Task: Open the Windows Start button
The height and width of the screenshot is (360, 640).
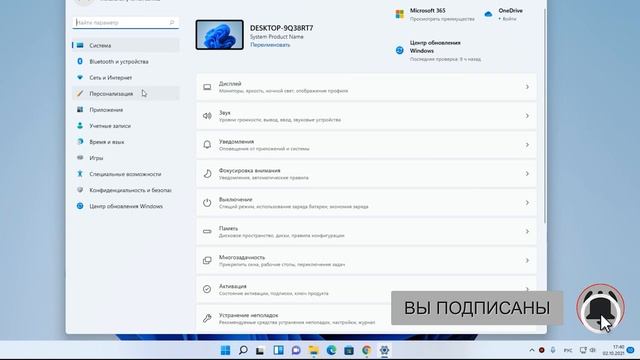Action: (225, 350)
